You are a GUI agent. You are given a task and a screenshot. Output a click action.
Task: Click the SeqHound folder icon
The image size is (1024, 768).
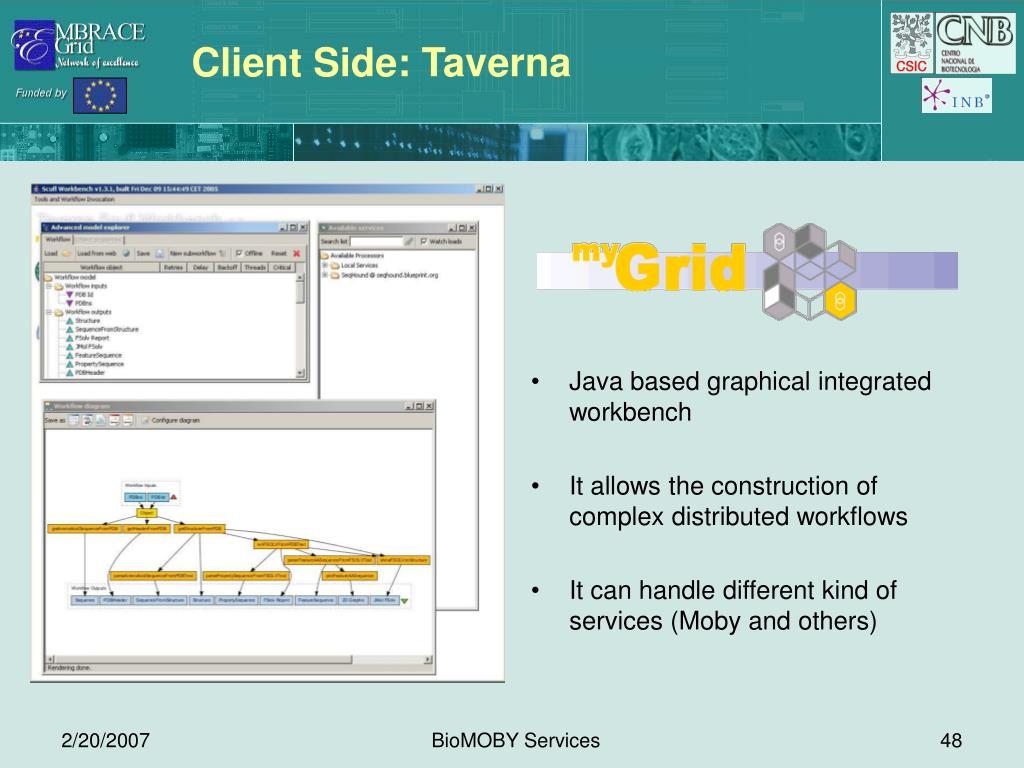[x=335, y=276]
